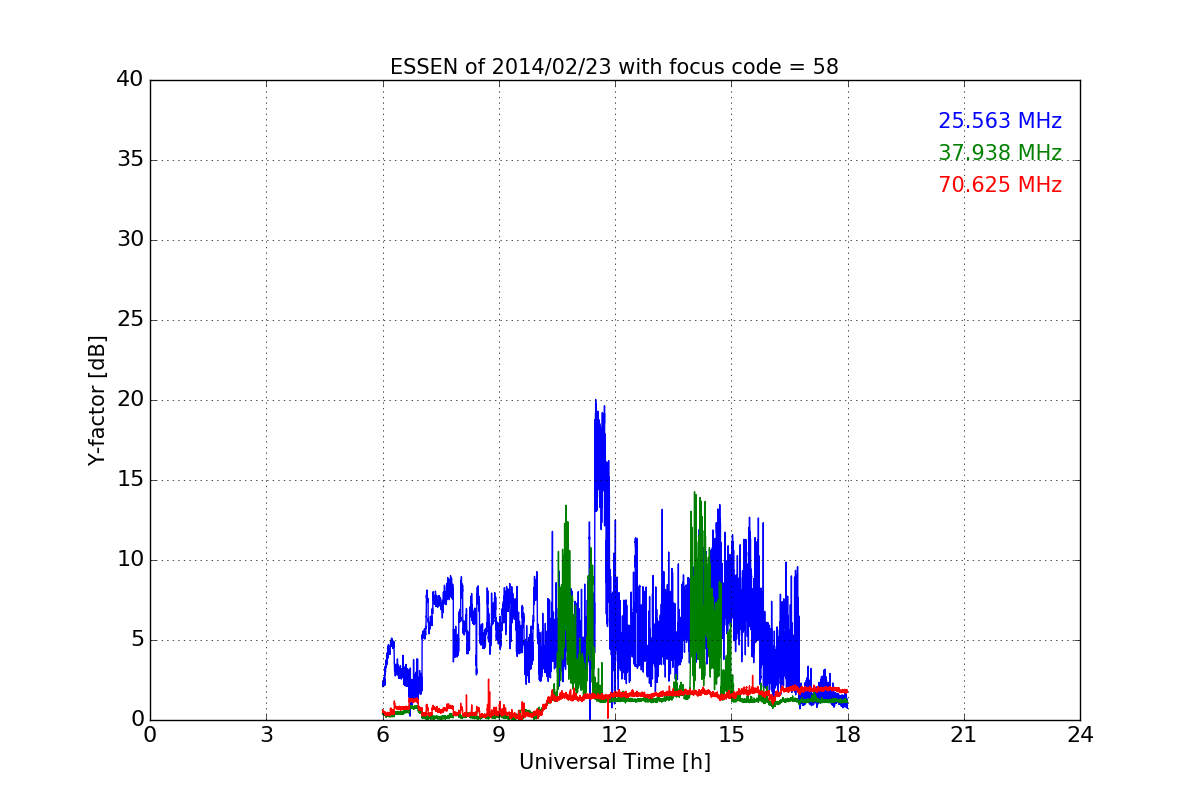Click the y-axis tick label '25'
Image resolution: width=1200 pixels, height=800 pixels.
tap(130, 320)
